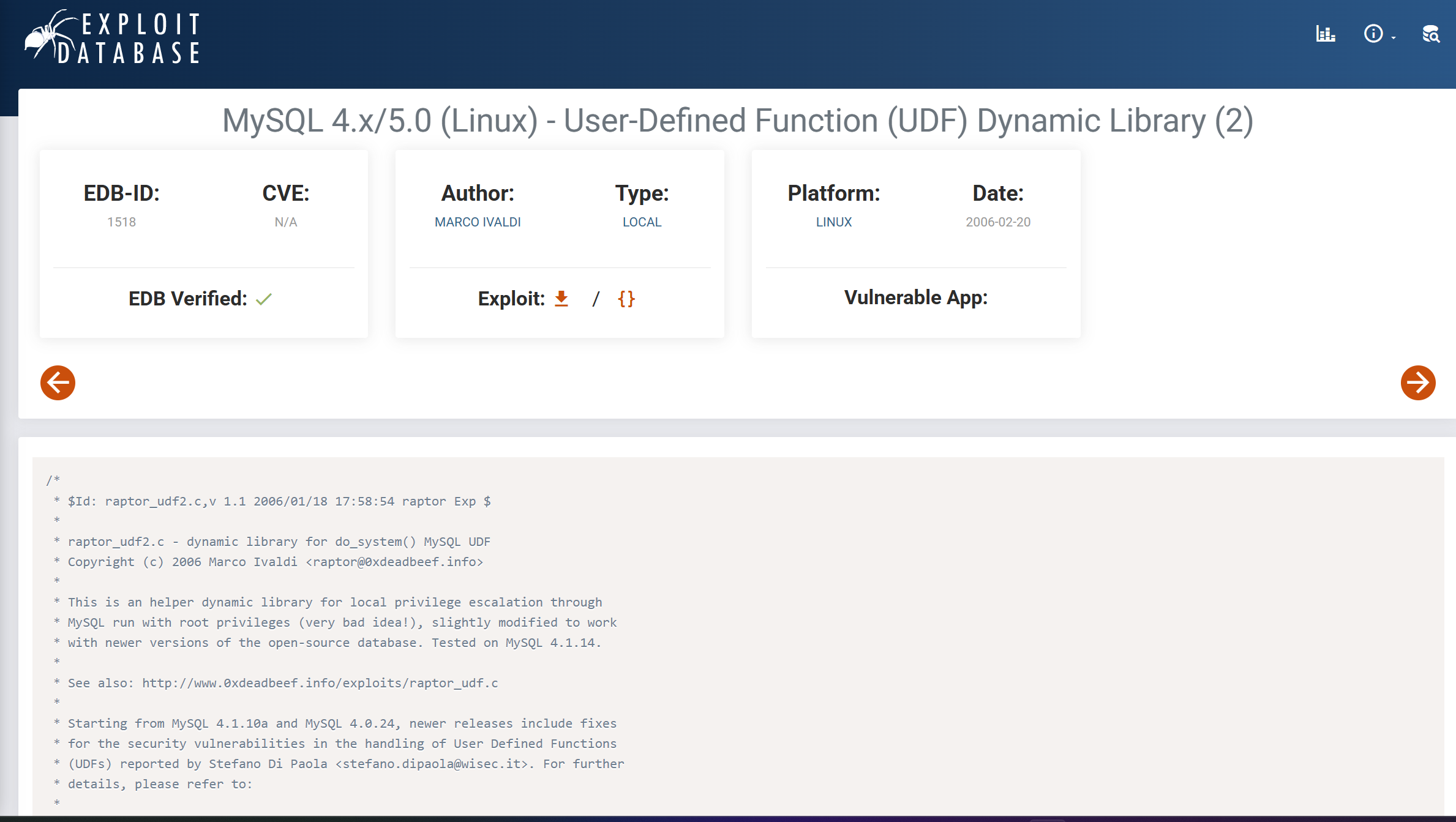Screen dimensions: 1456x822
Task: Click the CVE N/A value
Action: tap(285, 222)
